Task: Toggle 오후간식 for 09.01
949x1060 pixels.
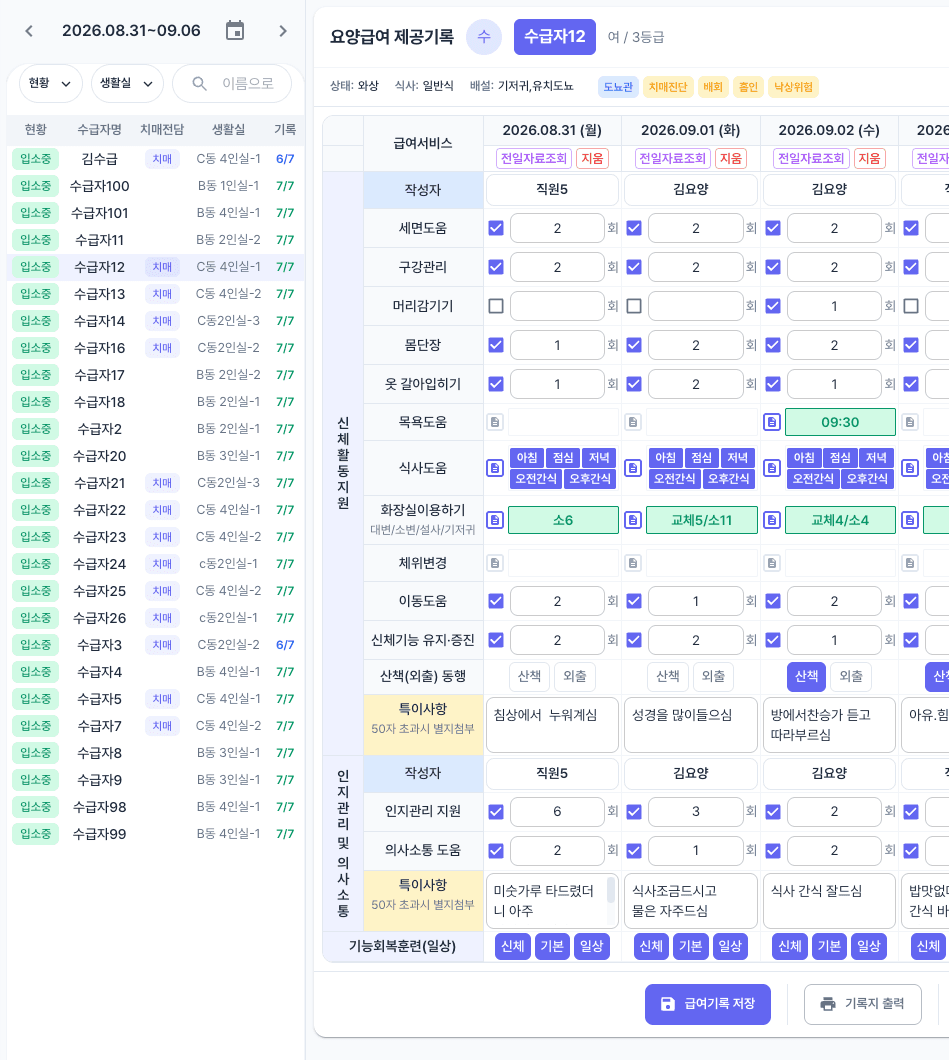Action: click(729, 479)
